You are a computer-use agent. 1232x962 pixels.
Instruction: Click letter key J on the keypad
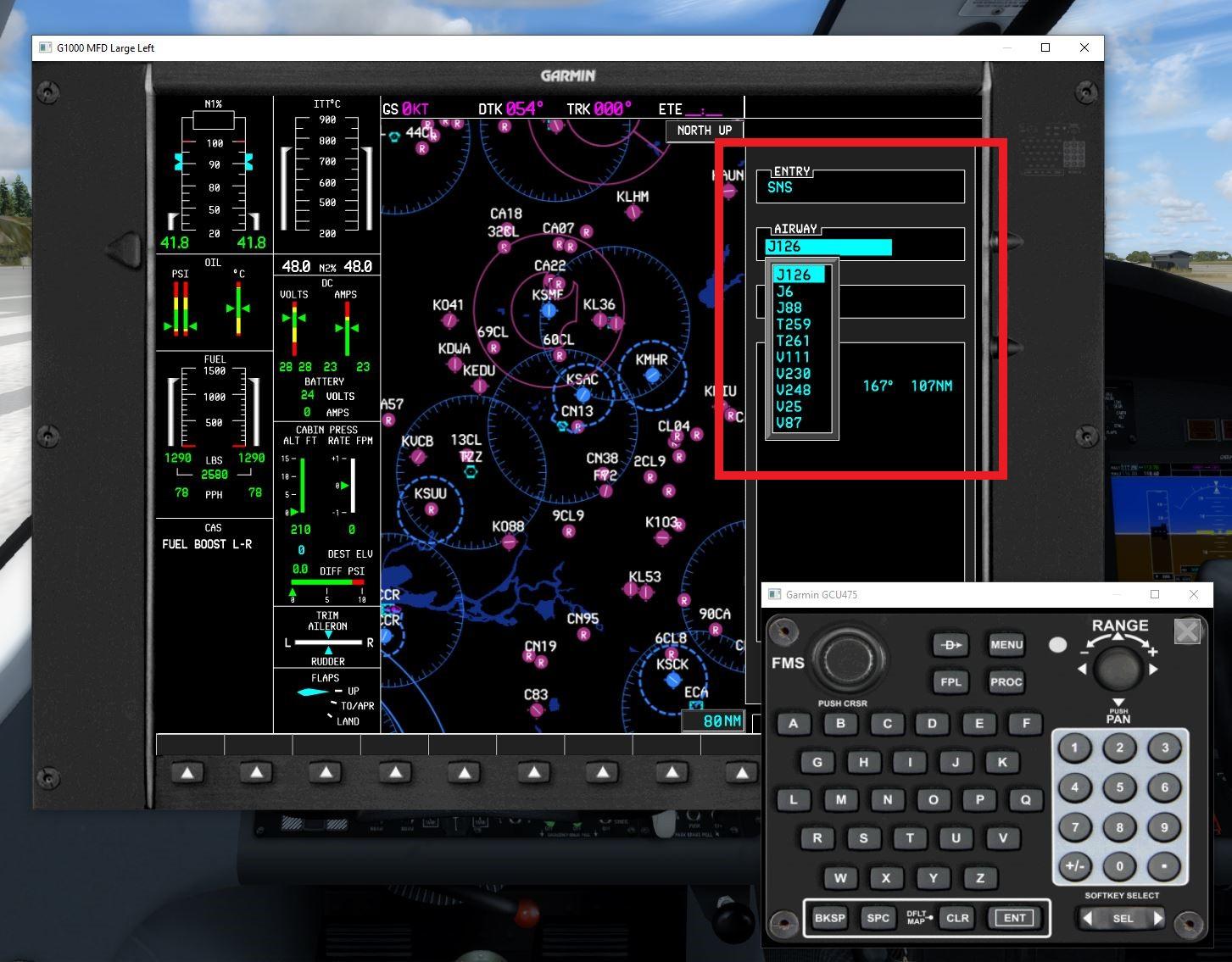956,762
